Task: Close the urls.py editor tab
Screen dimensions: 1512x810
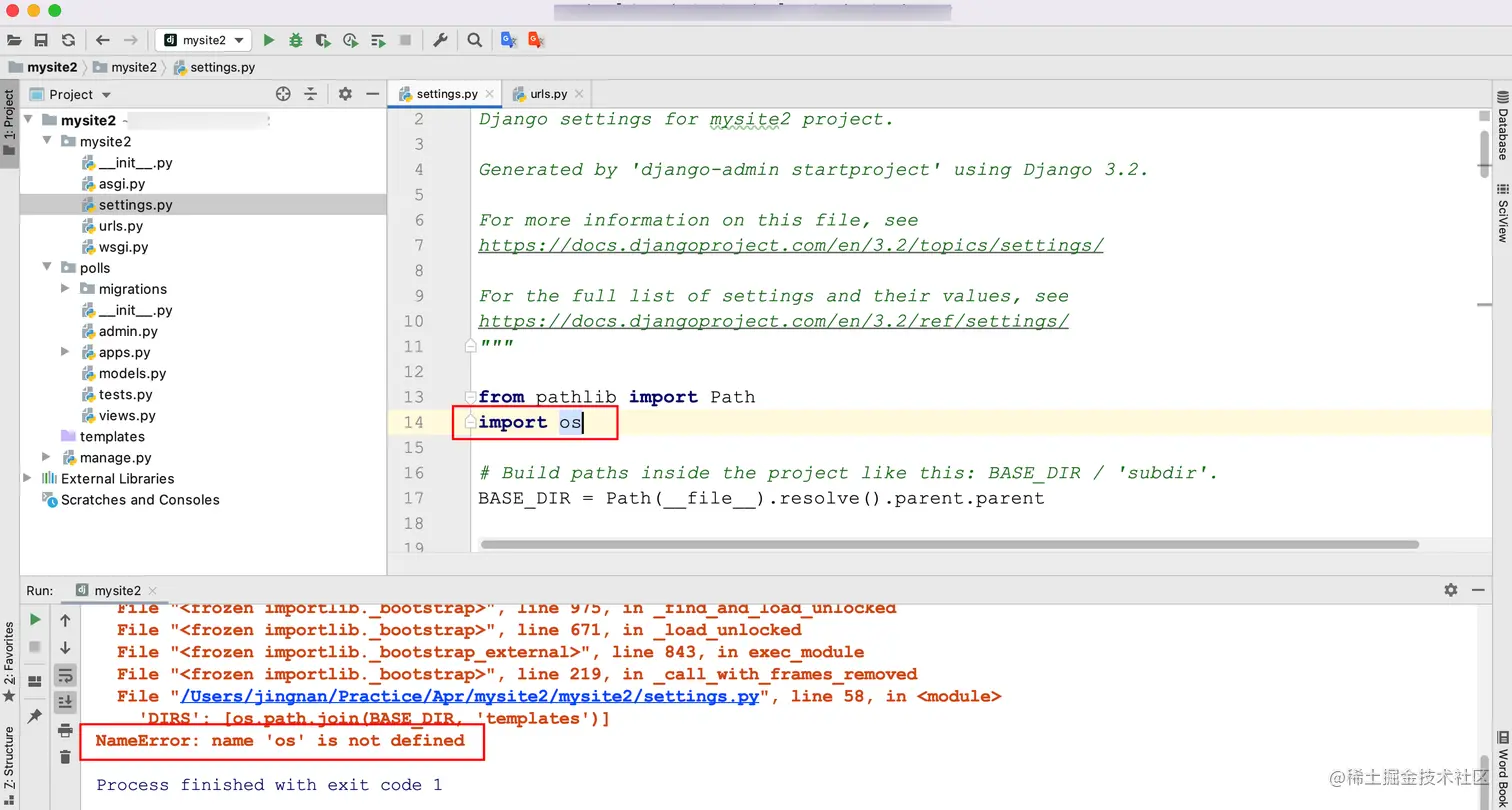Action: click(579, 94)
